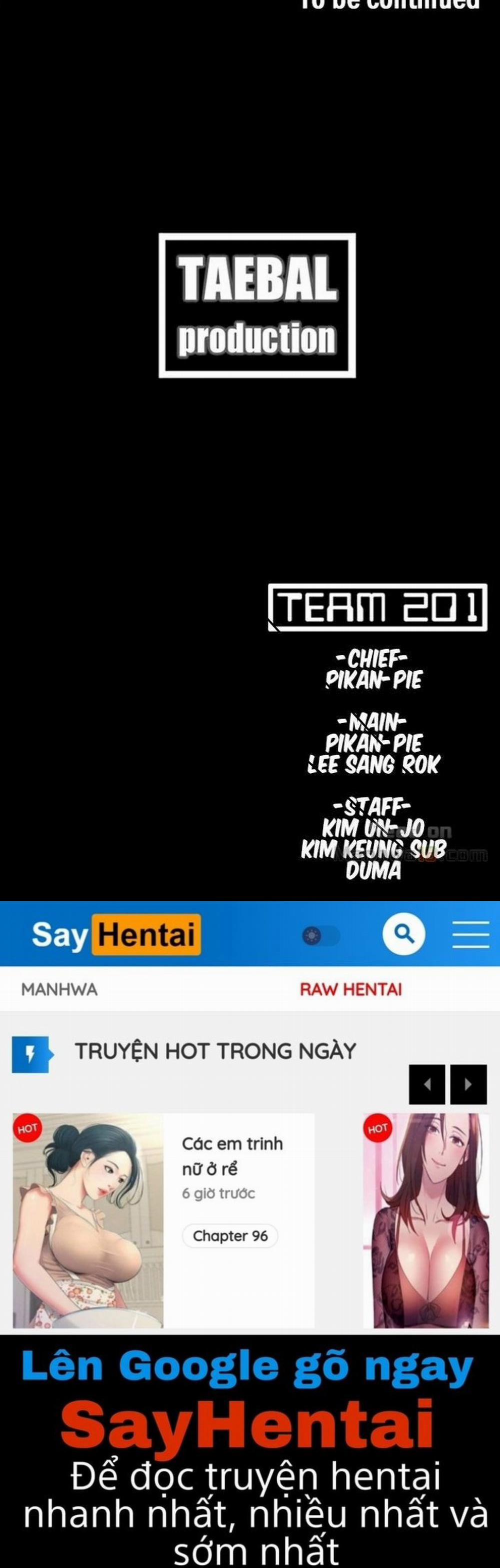Open the second story cover thumbnail
Image resolution: width=500 pixels, height=1568 pixels.
(x=426, y=1221)
